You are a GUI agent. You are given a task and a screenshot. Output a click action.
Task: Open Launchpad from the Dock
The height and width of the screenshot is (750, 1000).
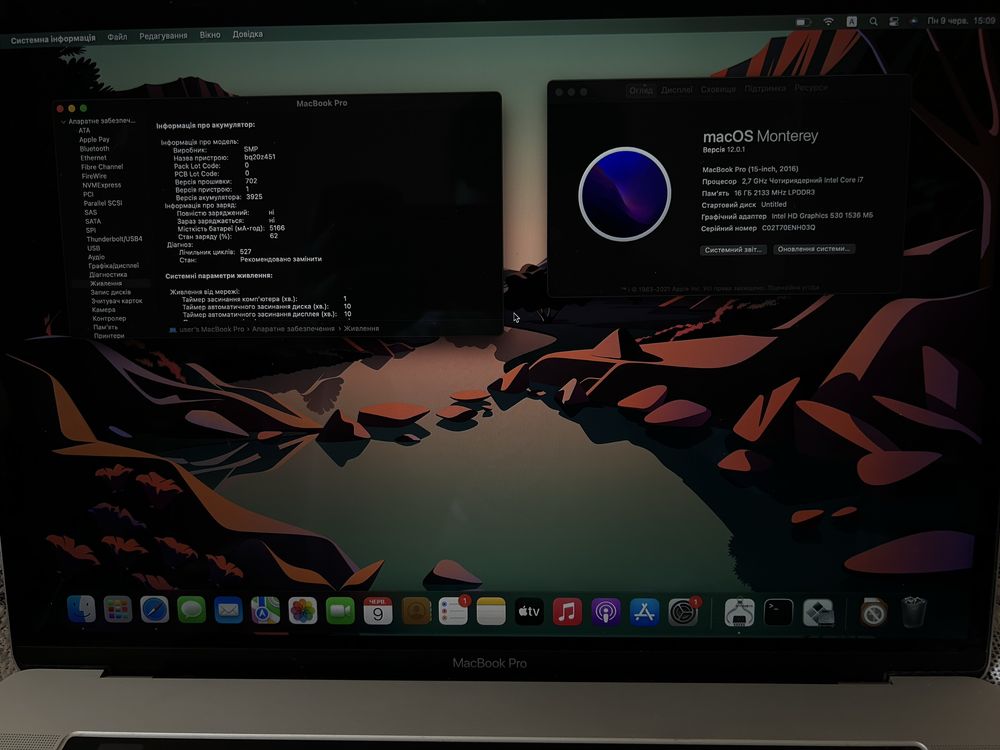[118, 610]
